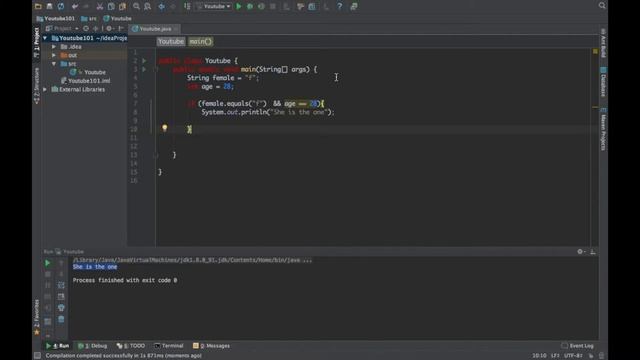Rerun Youtube in the Run panel

pos(48,263)
